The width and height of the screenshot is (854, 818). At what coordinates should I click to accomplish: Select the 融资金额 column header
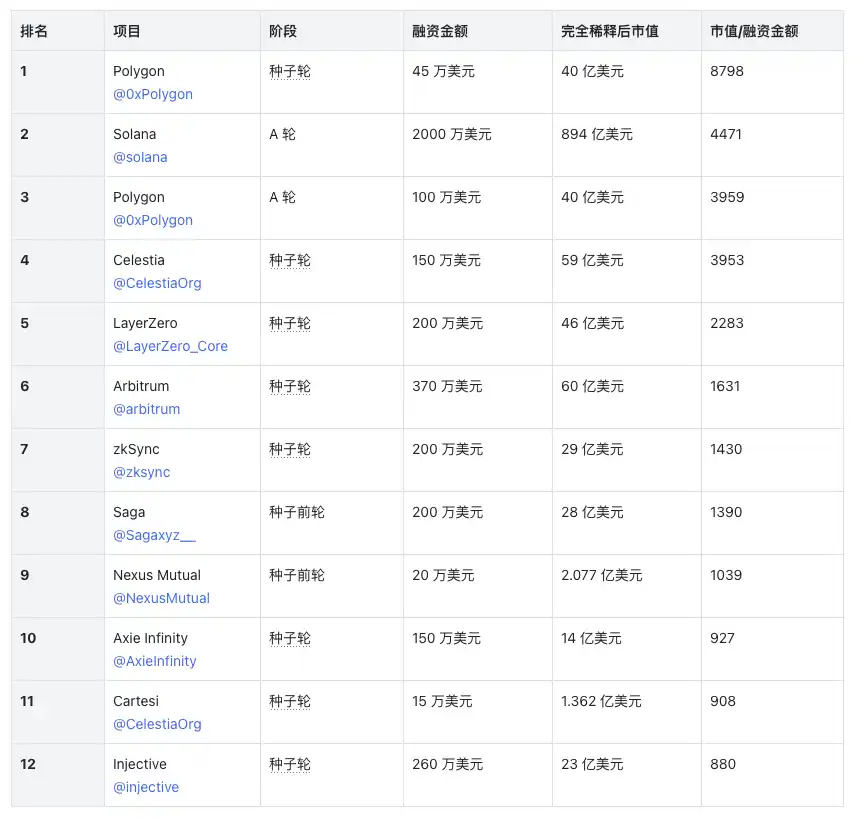click(440, 31)
